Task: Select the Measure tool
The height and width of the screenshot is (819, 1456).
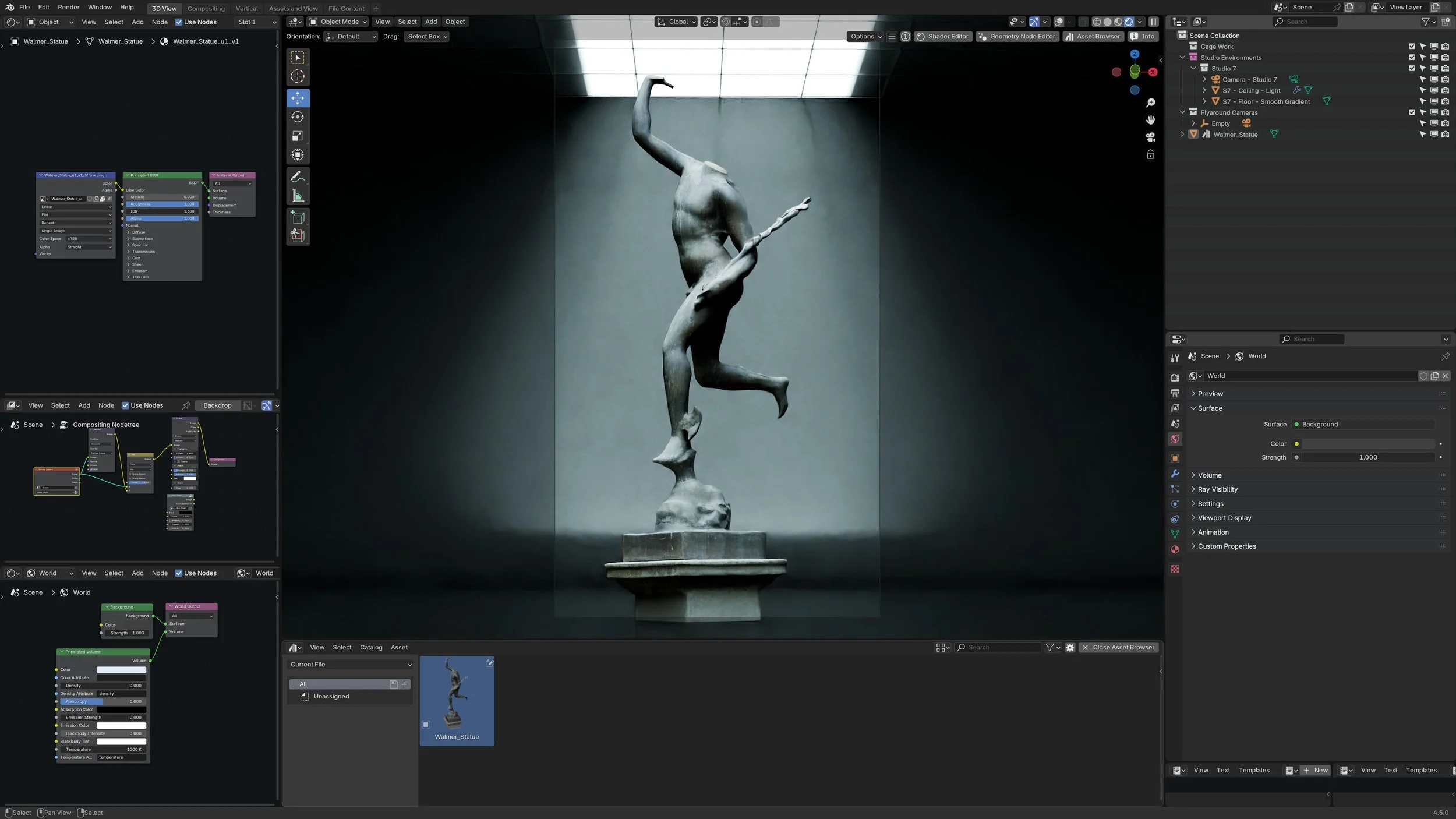Action: (x=298, y=196)
